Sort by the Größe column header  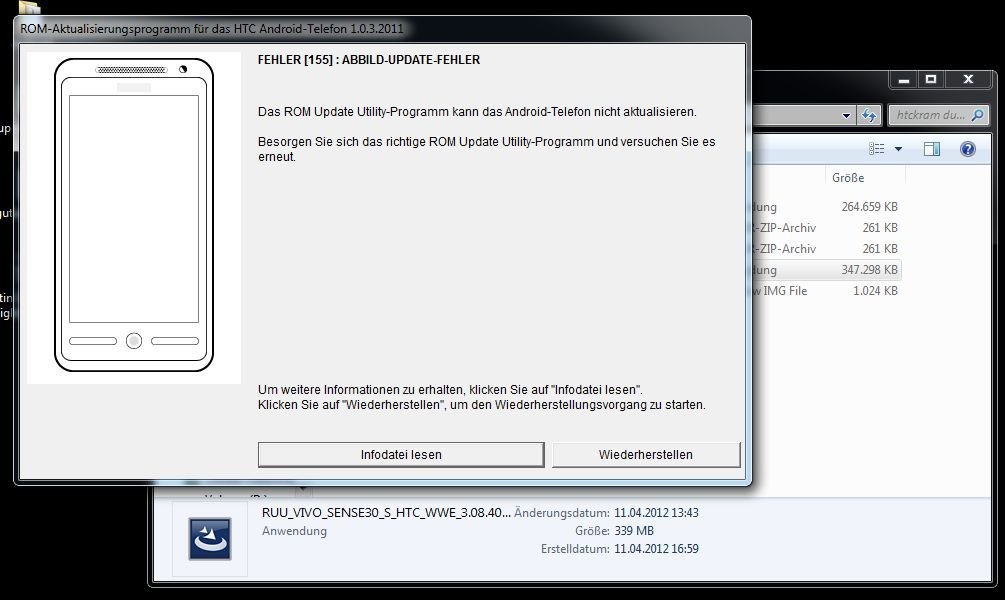pos(848,178)
